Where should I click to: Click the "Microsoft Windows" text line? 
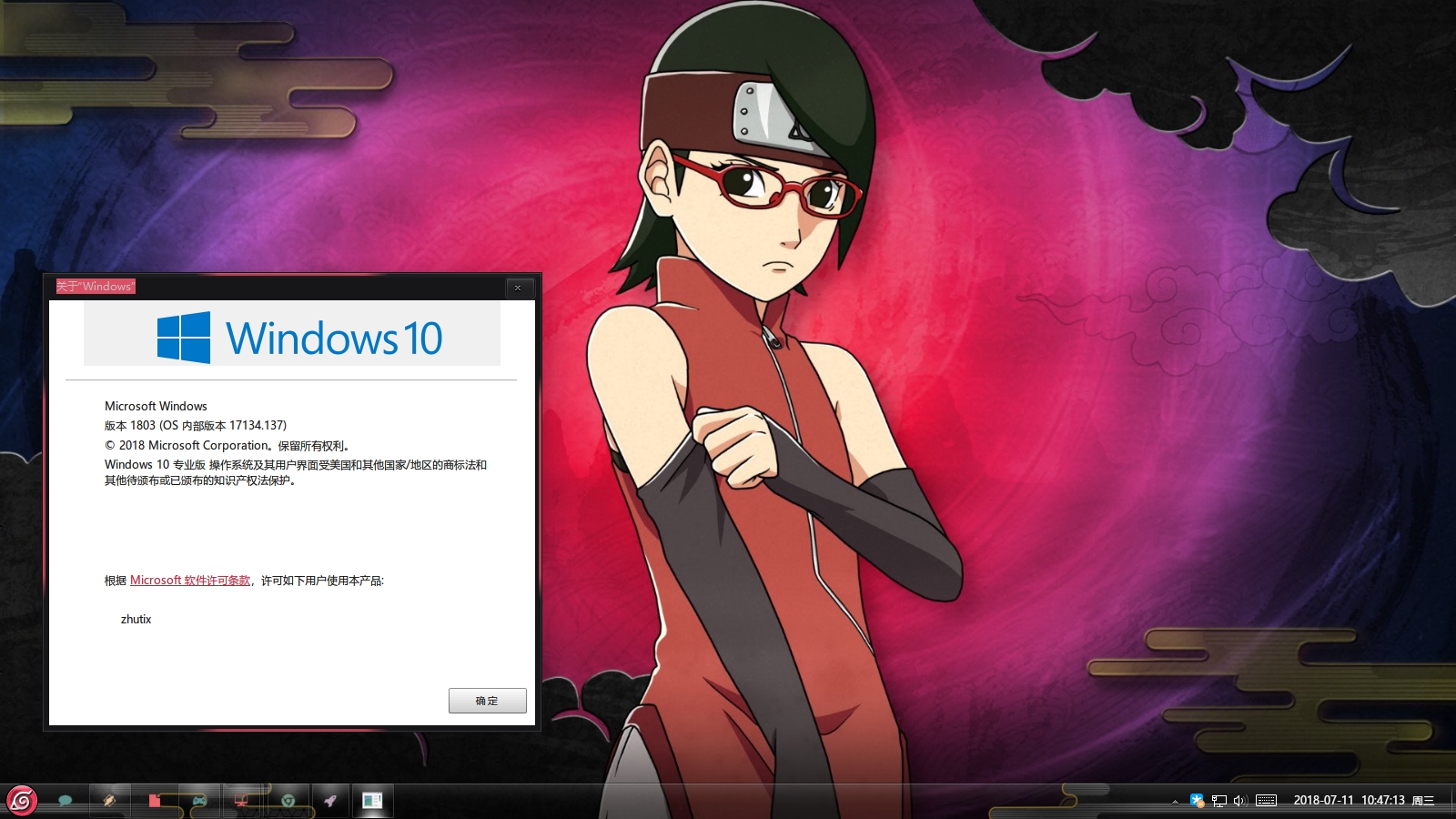click(x=156, y=406)
